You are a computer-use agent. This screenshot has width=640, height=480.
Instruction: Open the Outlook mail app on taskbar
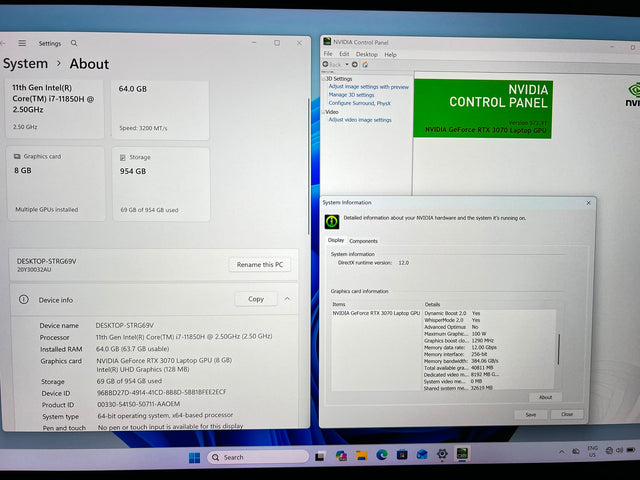[422, 454]
